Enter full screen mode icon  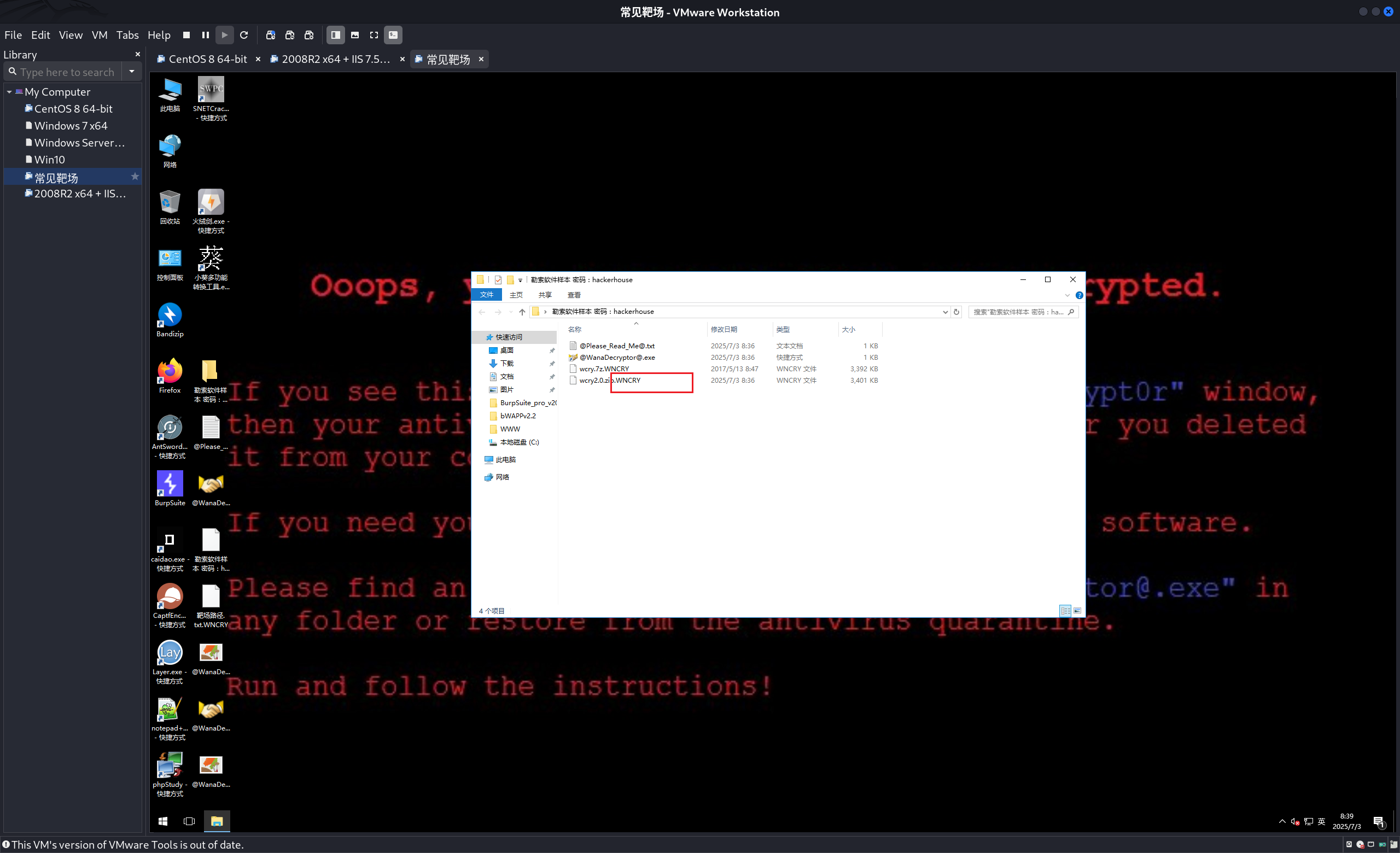(x=374, y=35)
